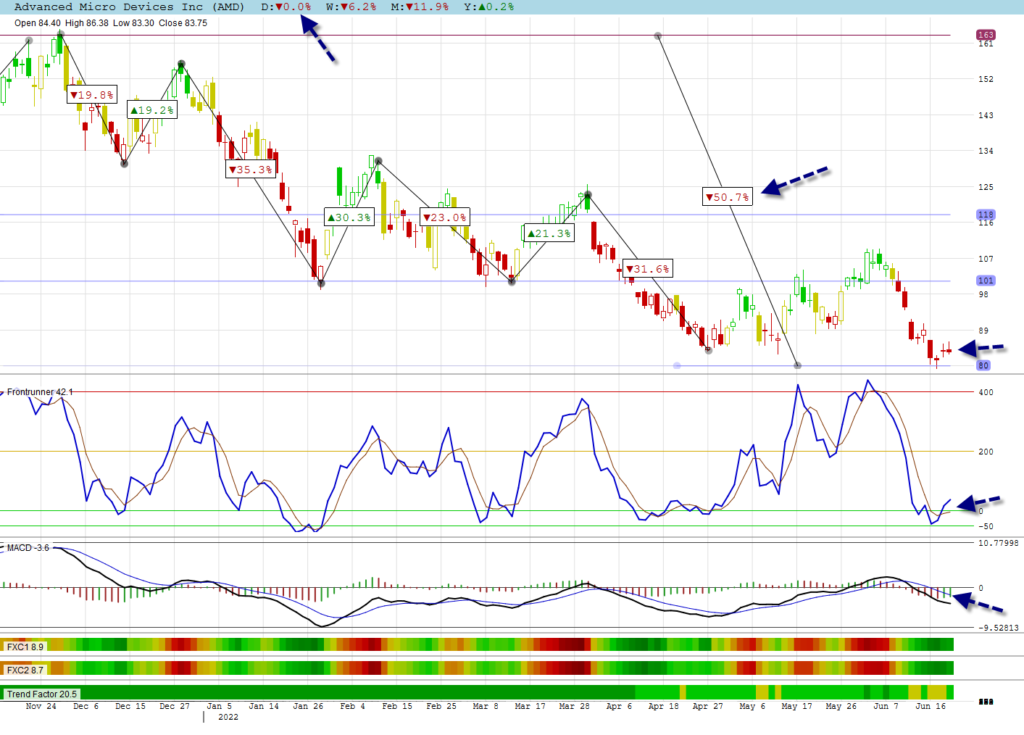Click the May 17 date label
Image resolution: width=1024 pixels, height=735 pixels.
[797, 706]
